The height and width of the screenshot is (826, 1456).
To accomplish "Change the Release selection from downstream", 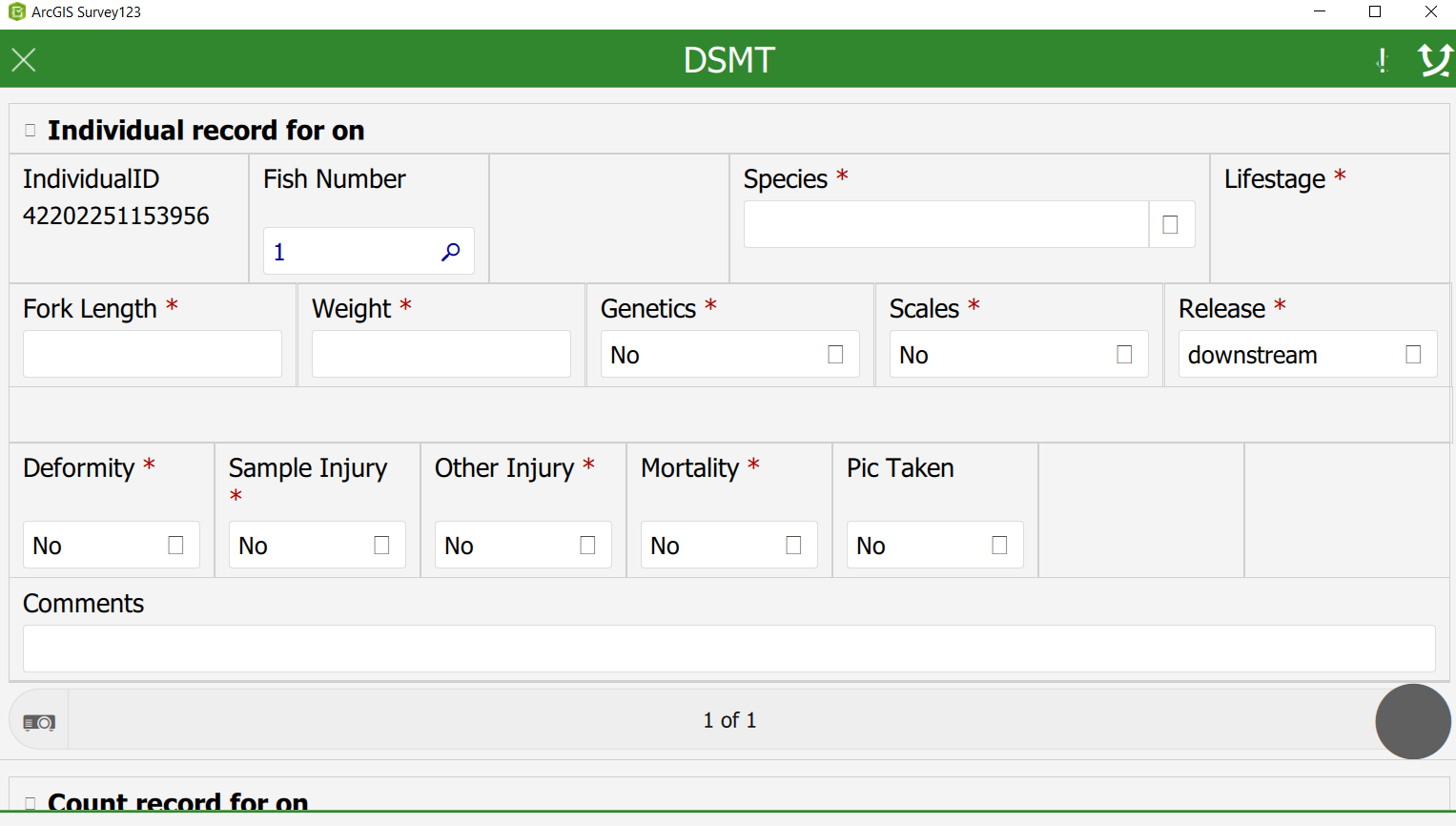I will tap(1413, 354).
